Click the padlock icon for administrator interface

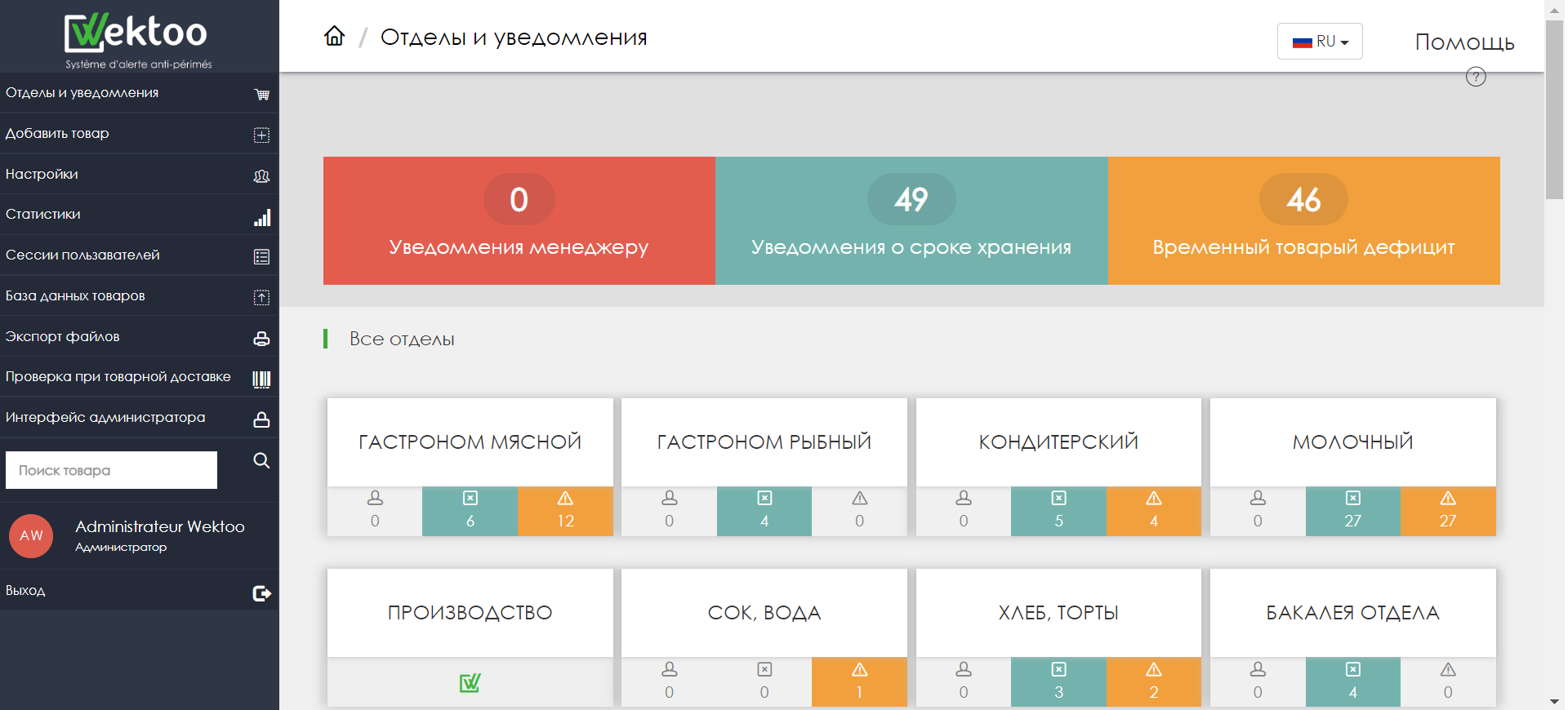(x=261, y=419)
